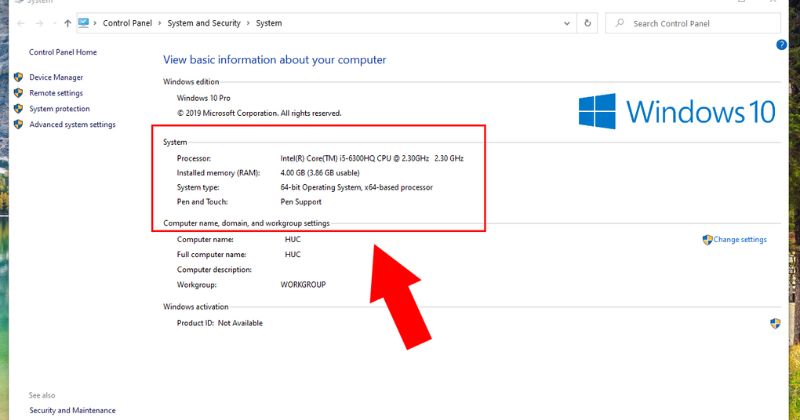Click the Windows 10 logo
Viewport: 800px width, 420px height.
tap(677, 111)
